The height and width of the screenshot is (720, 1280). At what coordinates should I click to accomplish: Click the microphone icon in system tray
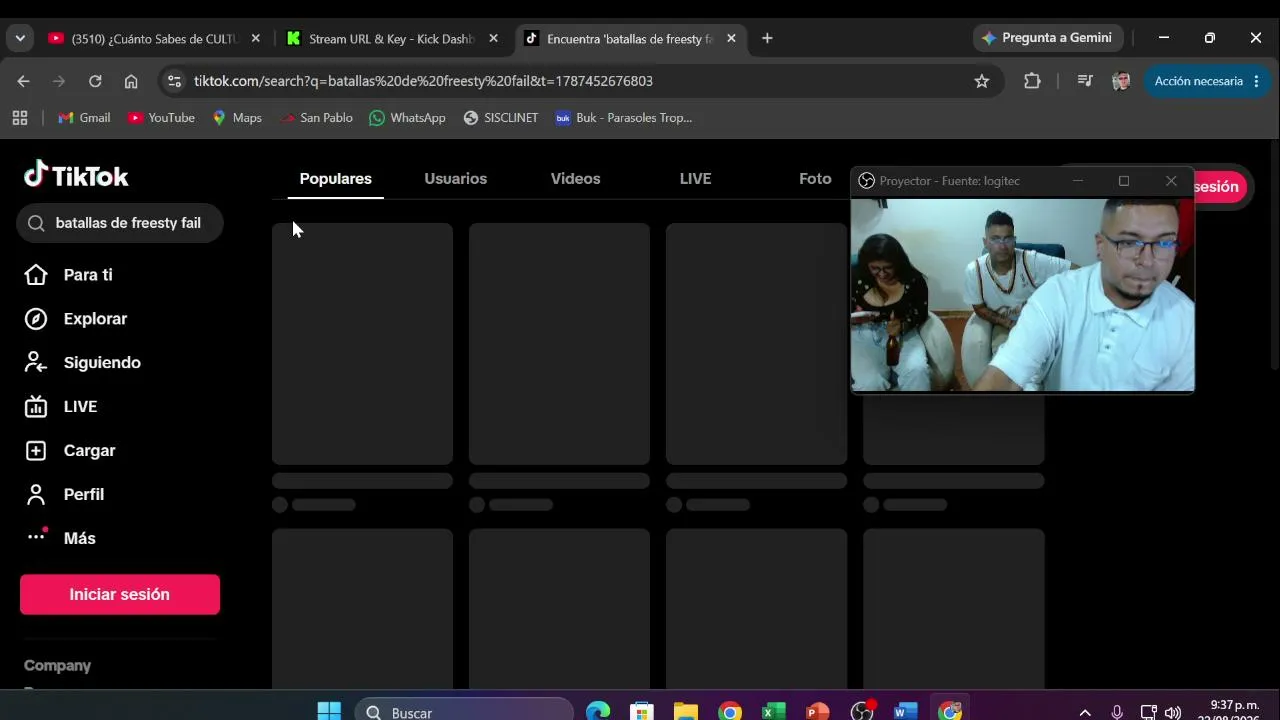pos(1117,713)
